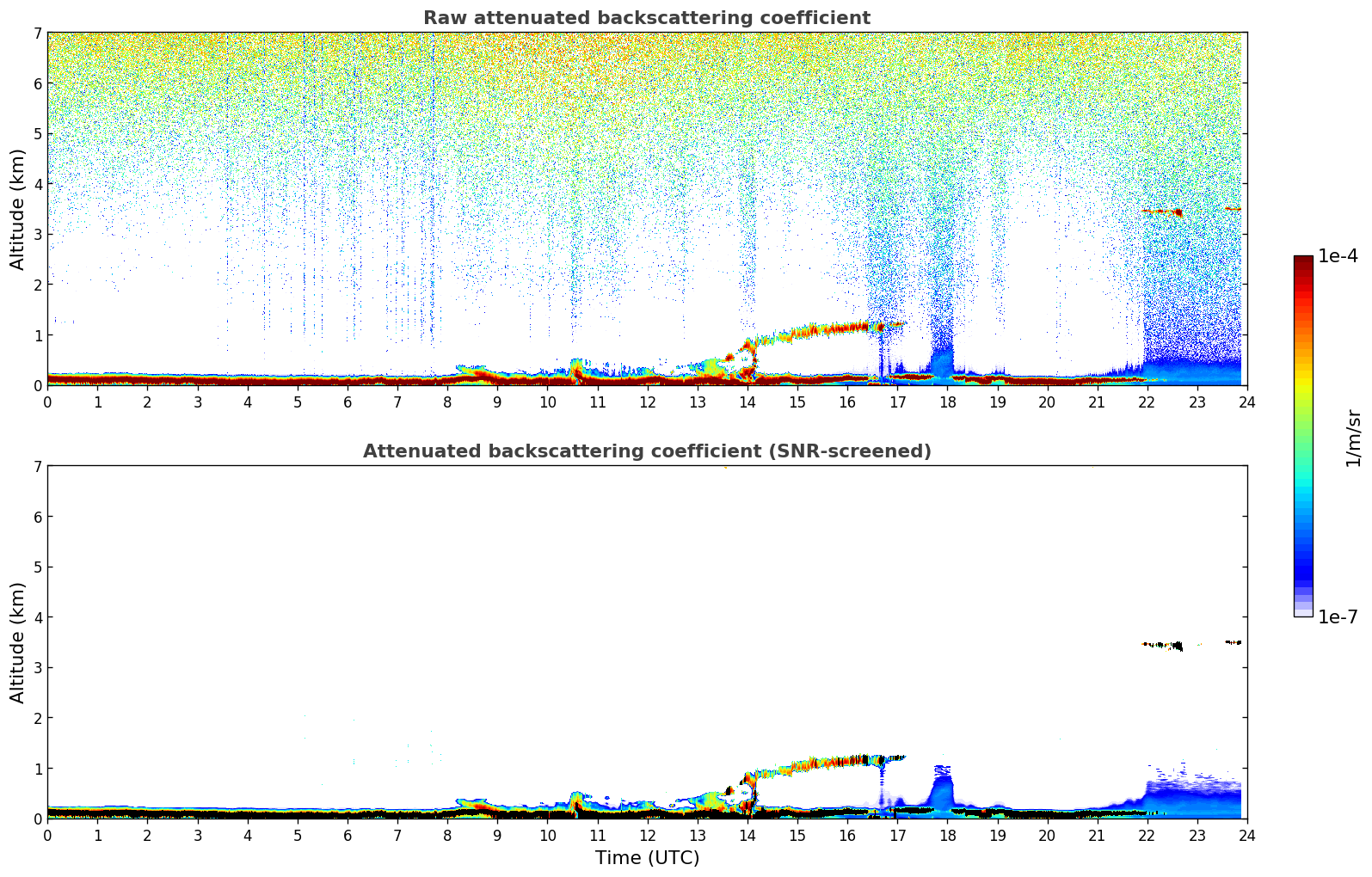This screenshot has width=1372, height=877.
Task: Click the "1e-4" colorbar maximum label
Action: [1338, 256]
